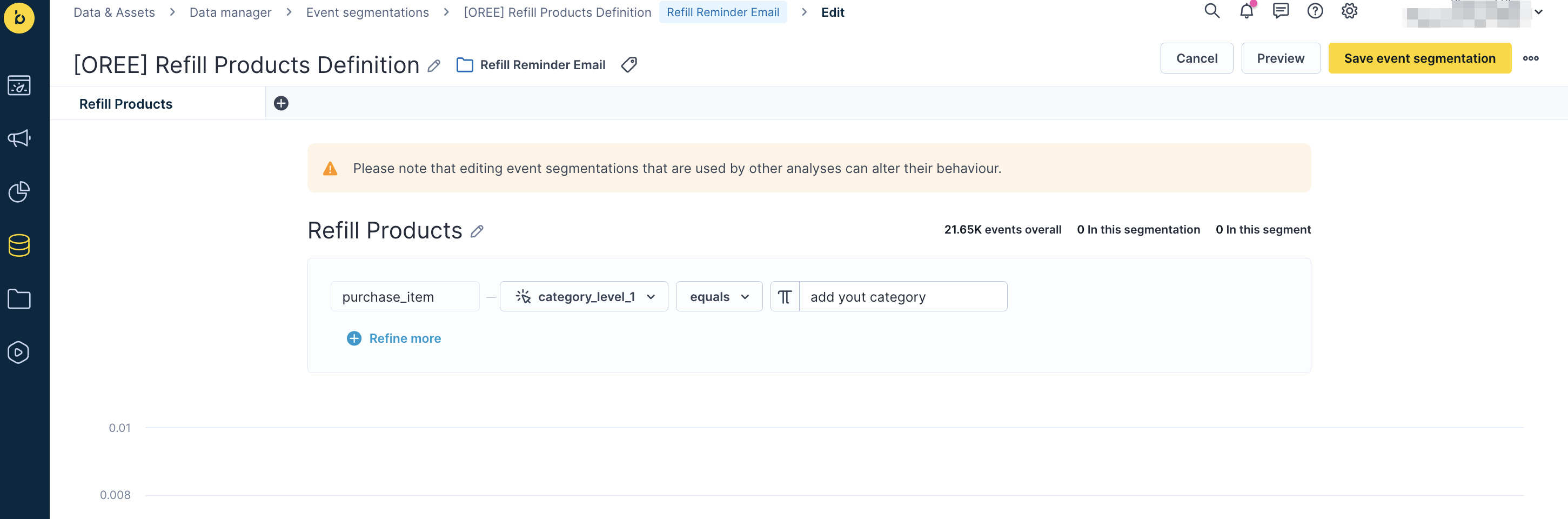Click the Refill Reminder Email folder label
1568x519 pixels.
[542, 65]
